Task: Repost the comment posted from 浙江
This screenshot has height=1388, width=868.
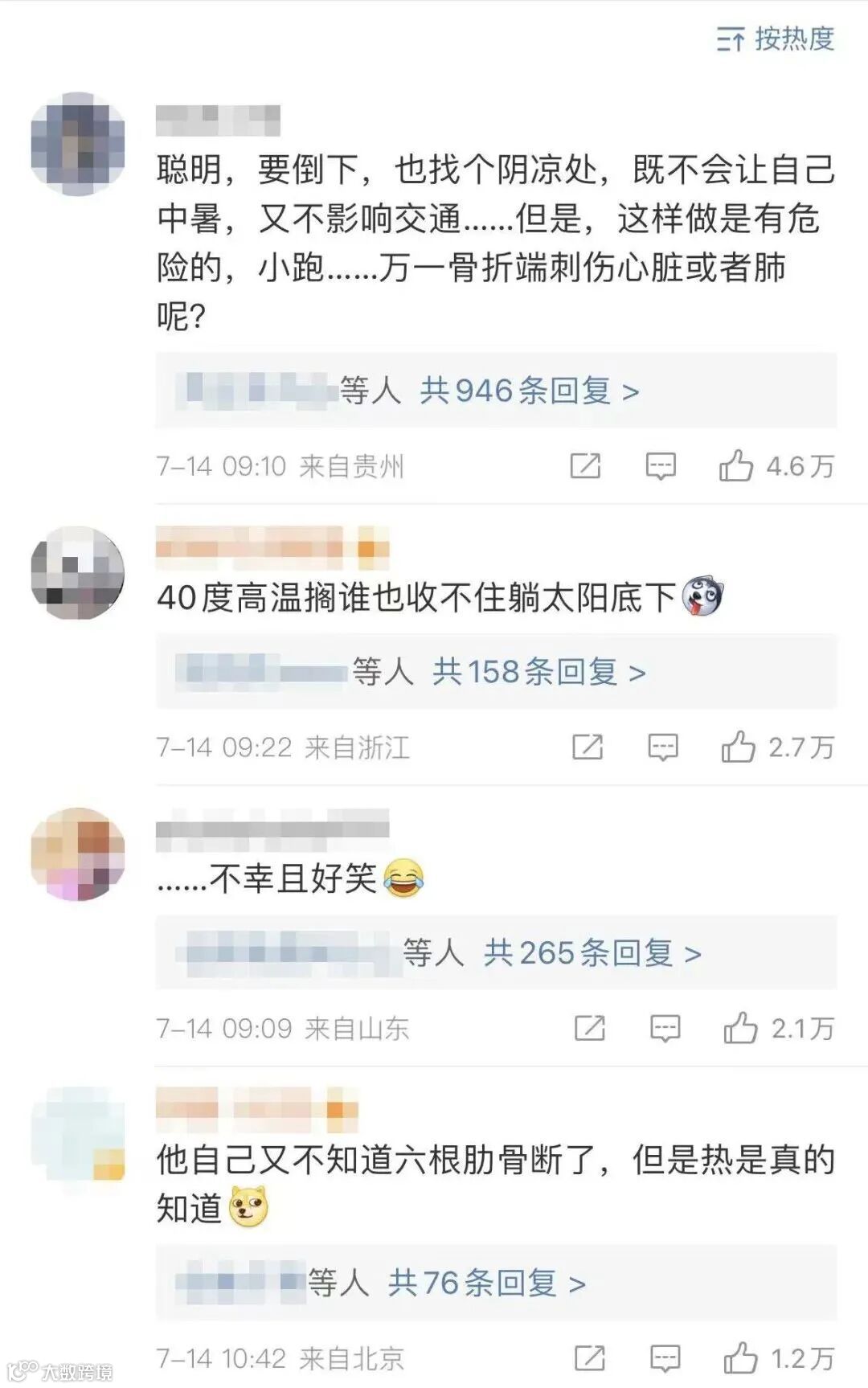Action: [588, 747]
